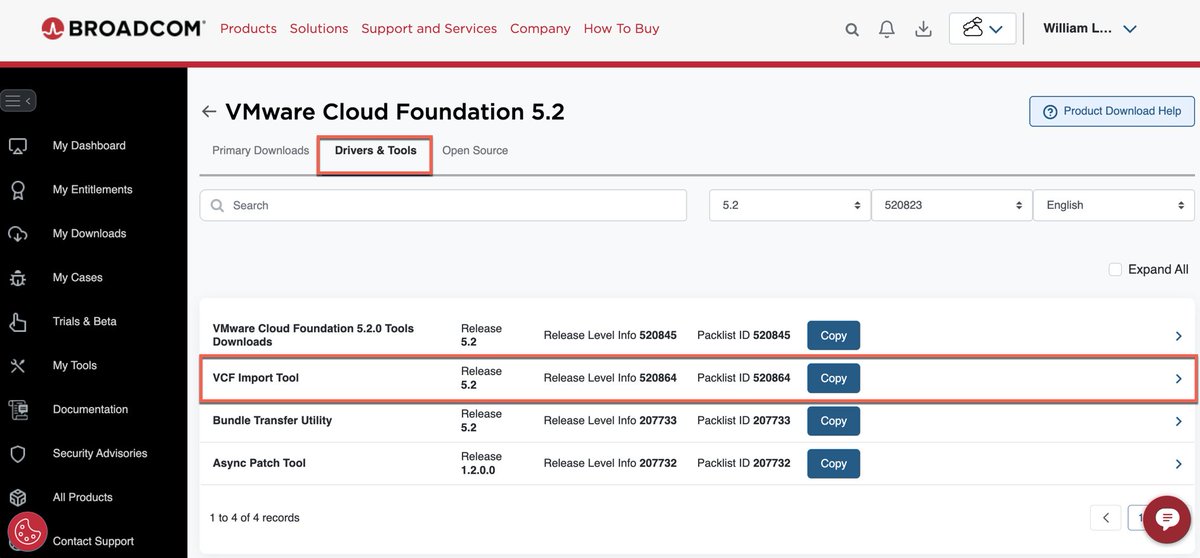Image resolution: width=1200 pixels, height=558 pixels.
Task: Click the My Dashboard monitor icon
Action: click(x=18, y=146)
